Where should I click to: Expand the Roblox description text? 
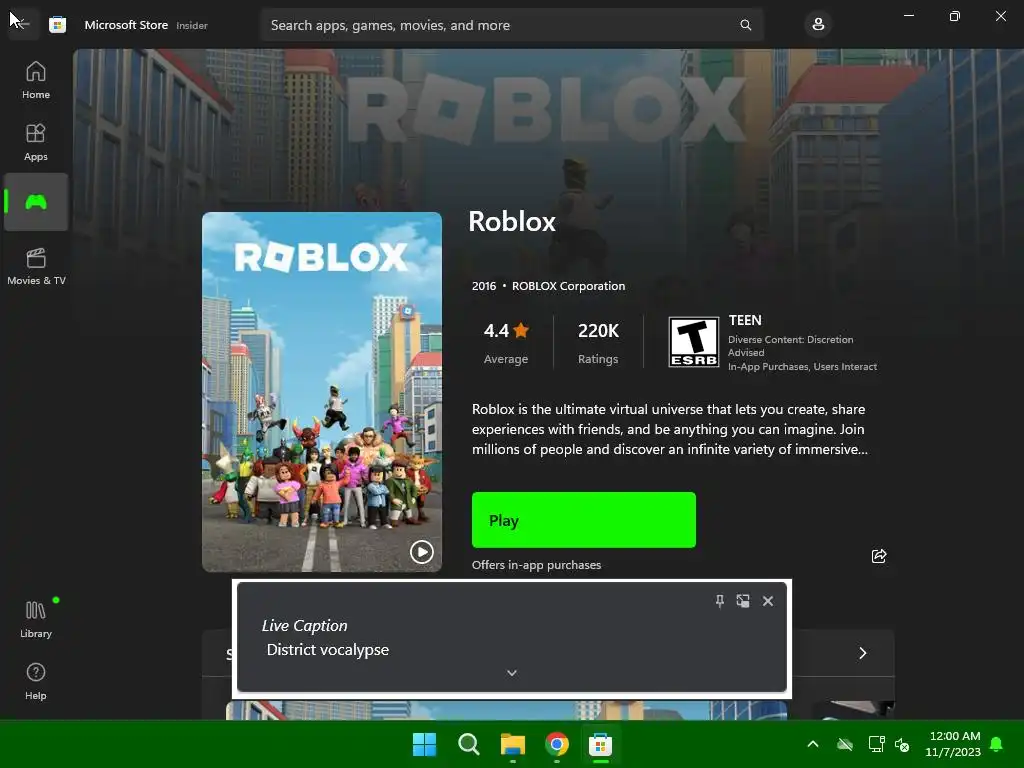(x=669, y=429)
